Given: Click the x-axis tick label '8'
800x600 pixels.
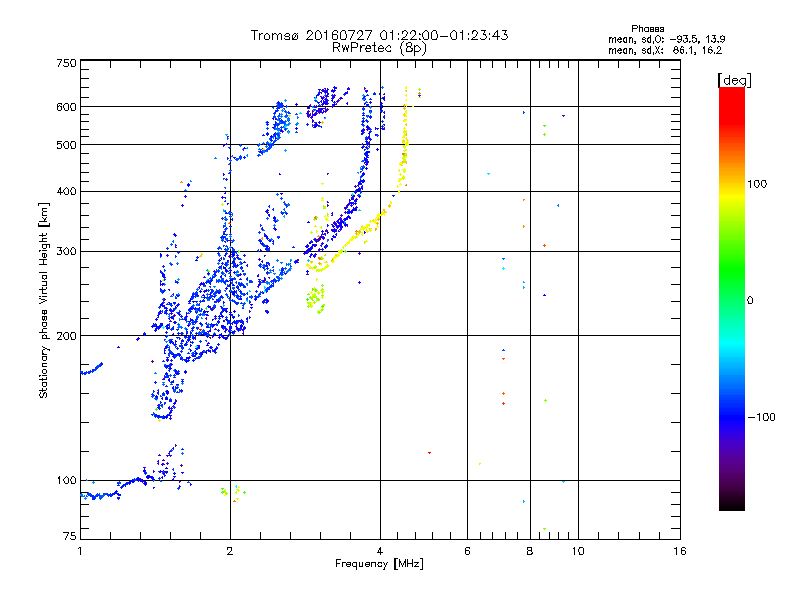Looking at the screenshot, I should [x=530, y=551].
